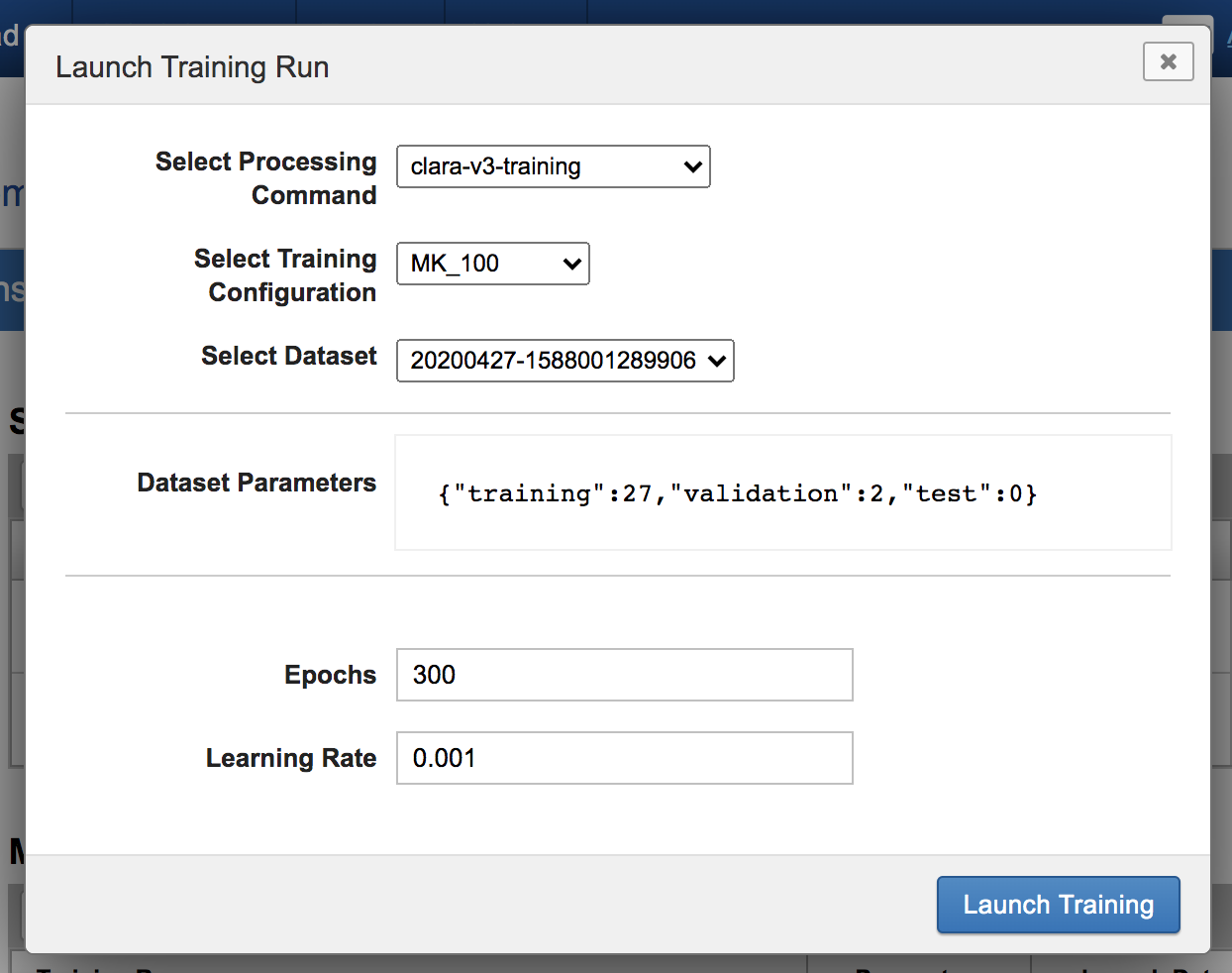The image size is (1232, 973).
Task: Click the Select Dataset label
Action: 288,356
